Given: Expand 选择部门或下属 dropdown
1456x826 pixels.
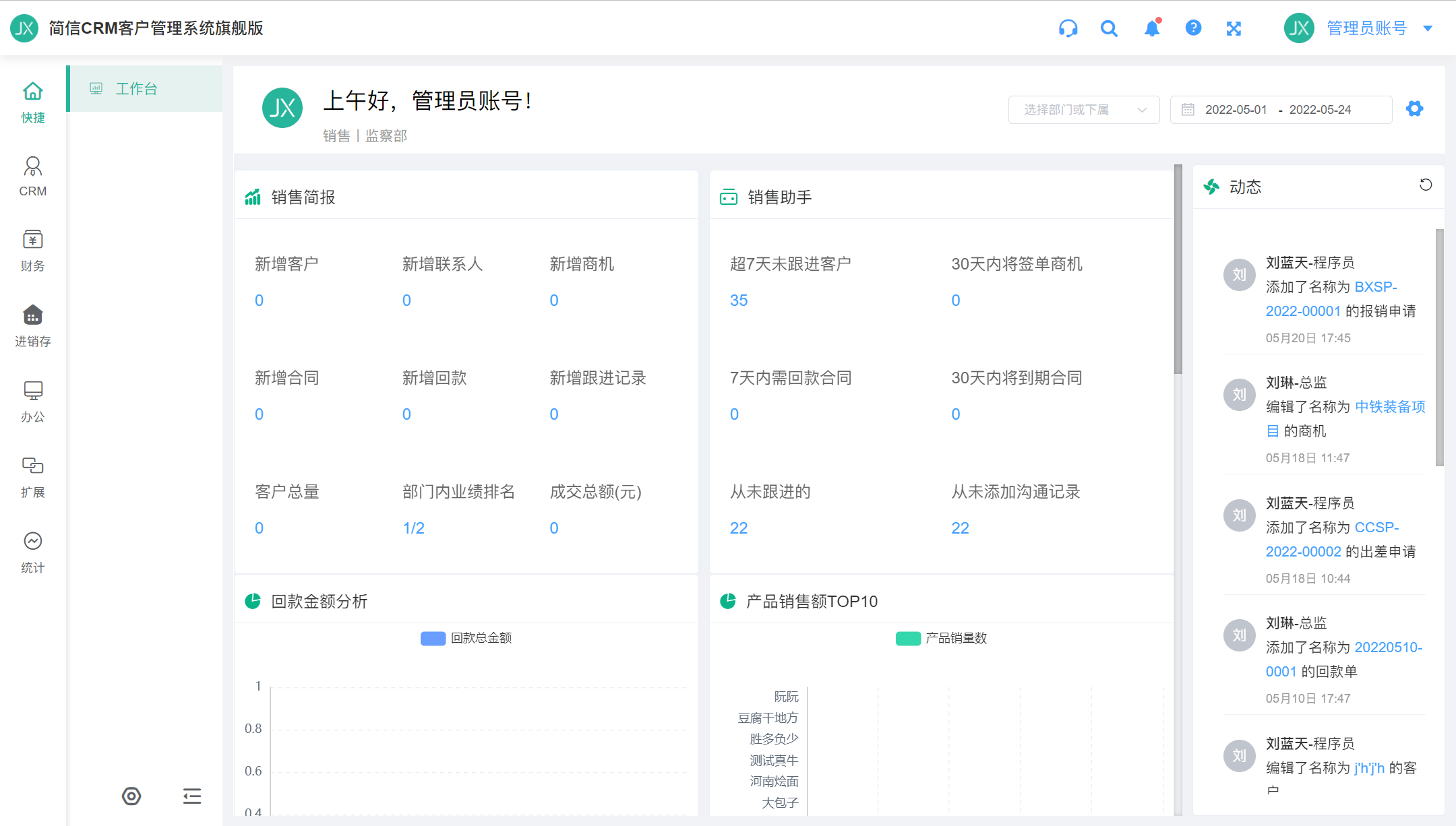Looking at the screenshot, I should coord(1083,110).
